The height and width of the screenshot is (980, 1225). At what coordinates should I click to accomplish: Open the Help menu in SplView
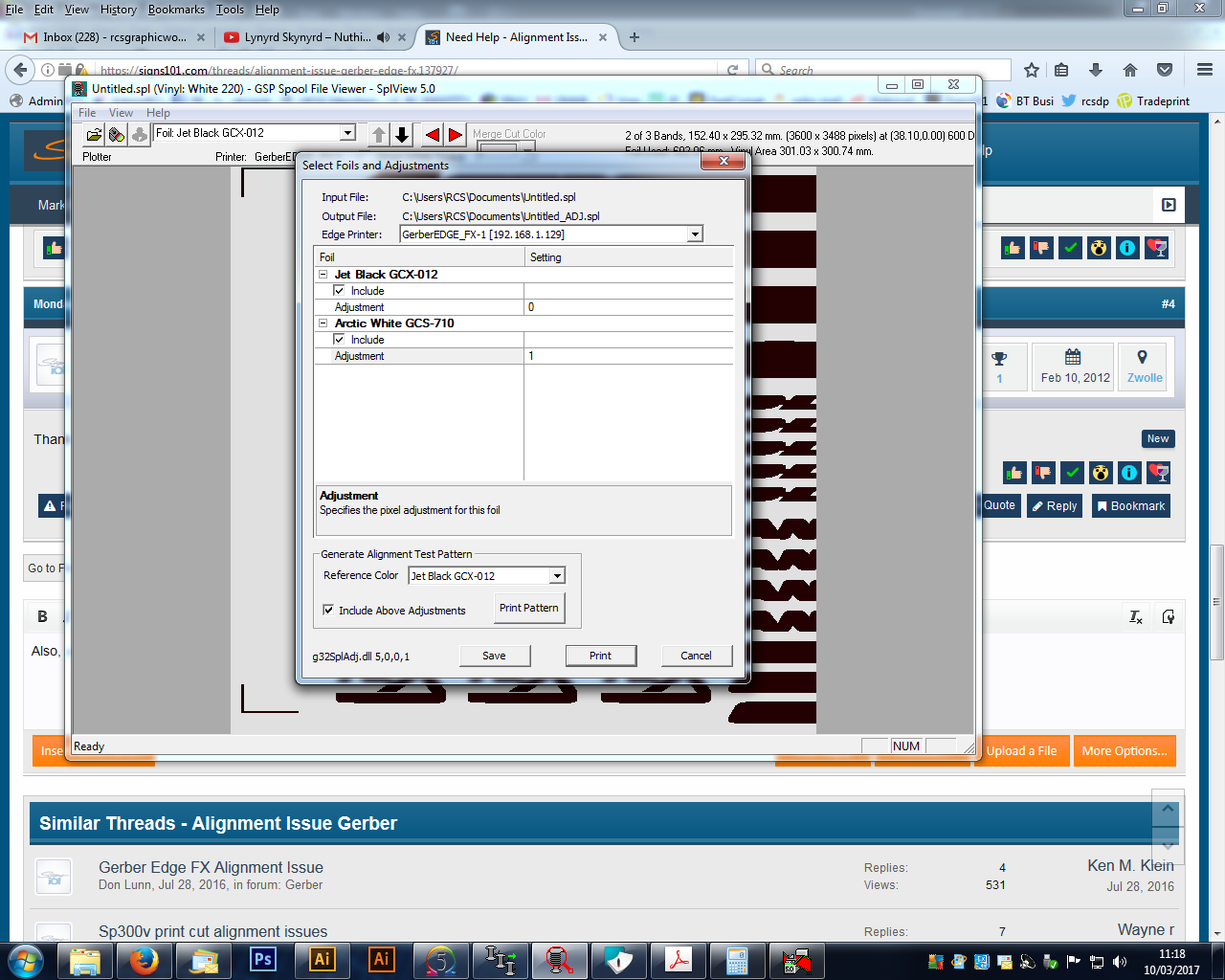(x=158, y=113)
